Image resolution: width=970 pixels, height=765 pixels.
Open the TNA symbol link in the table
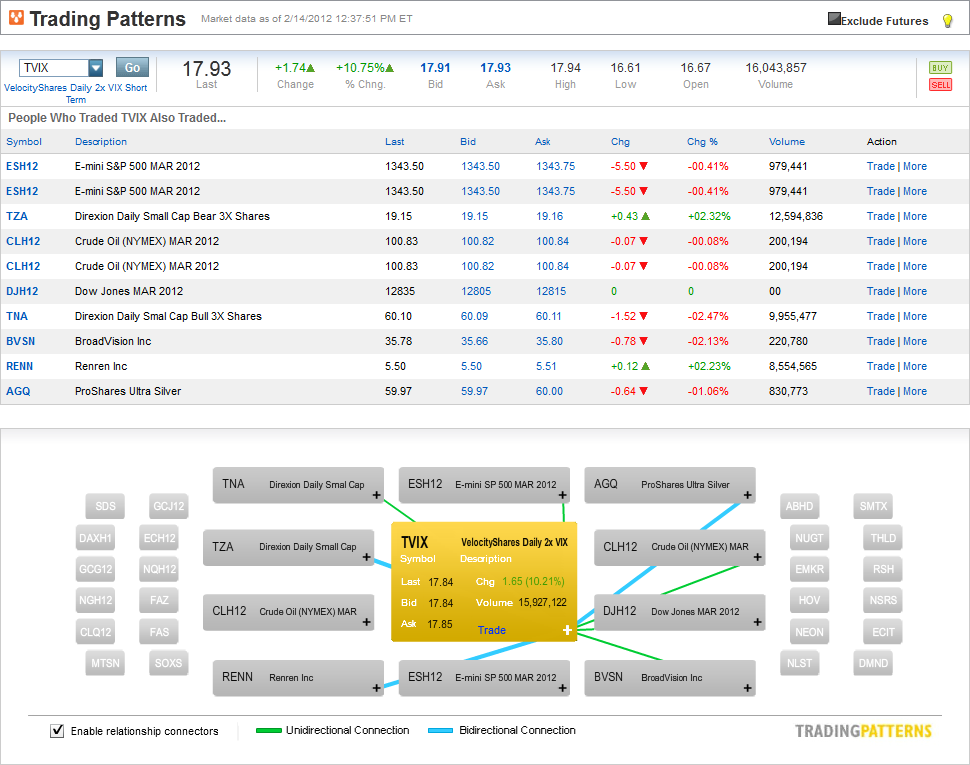click(x=17, y=316)
